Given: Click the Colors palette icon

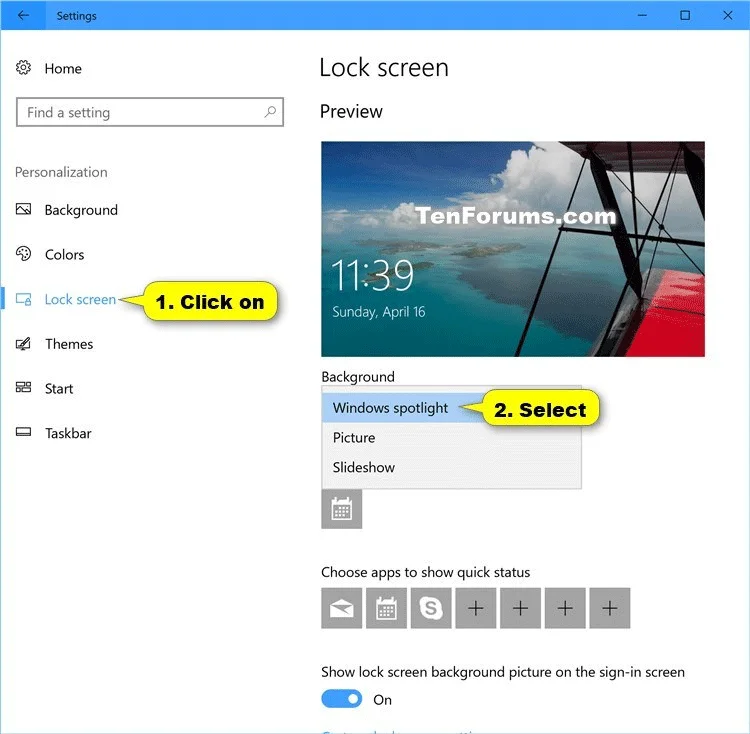Looking at the screenshot, I should (x=23, y=253).
